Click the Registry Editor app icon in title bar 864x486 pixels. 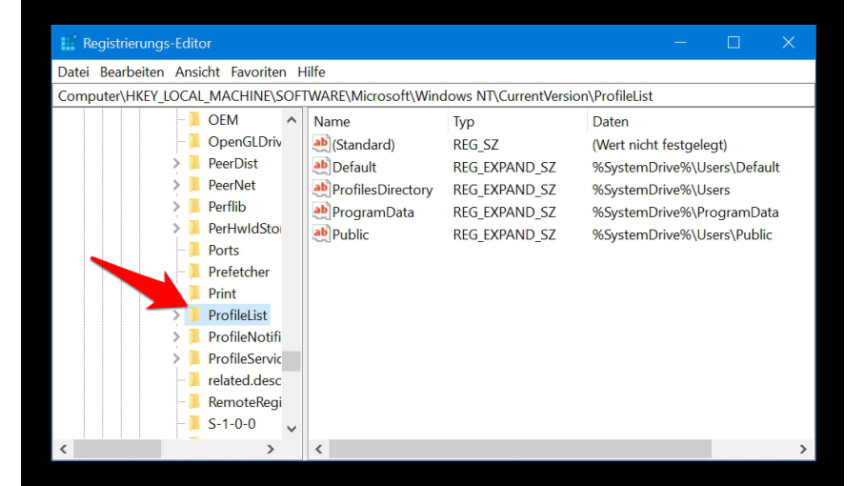68,43
